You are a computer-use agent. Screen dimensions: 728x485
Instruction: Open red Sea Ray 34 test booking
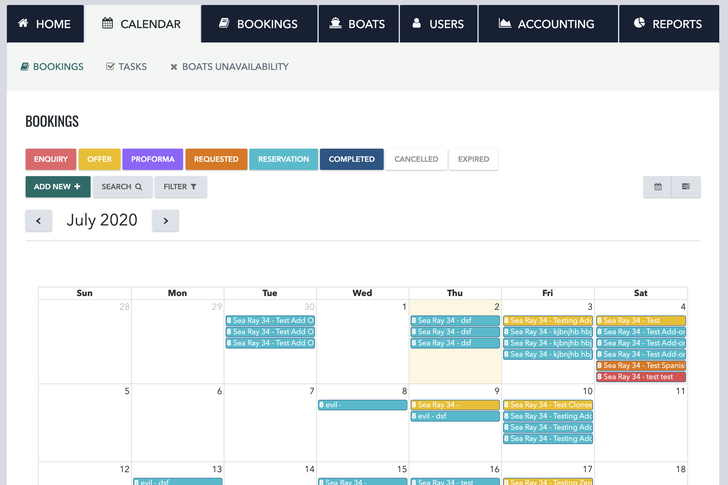(x=640, y=377)
